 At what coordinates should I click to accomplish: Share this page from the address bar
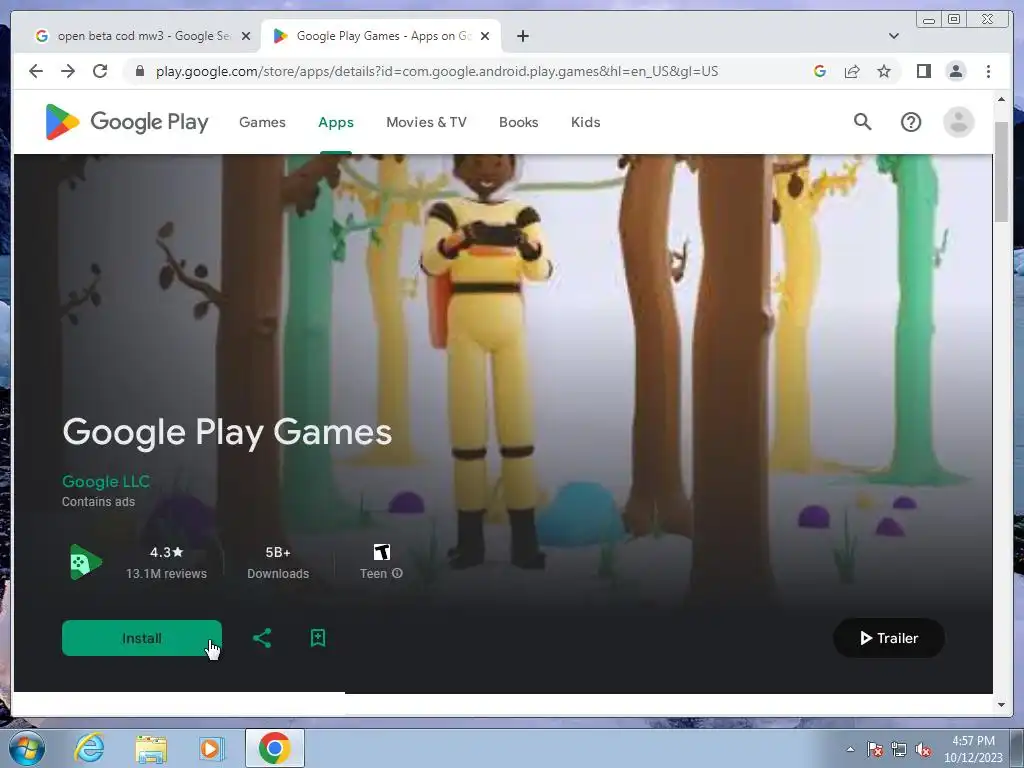pos(852,71)
